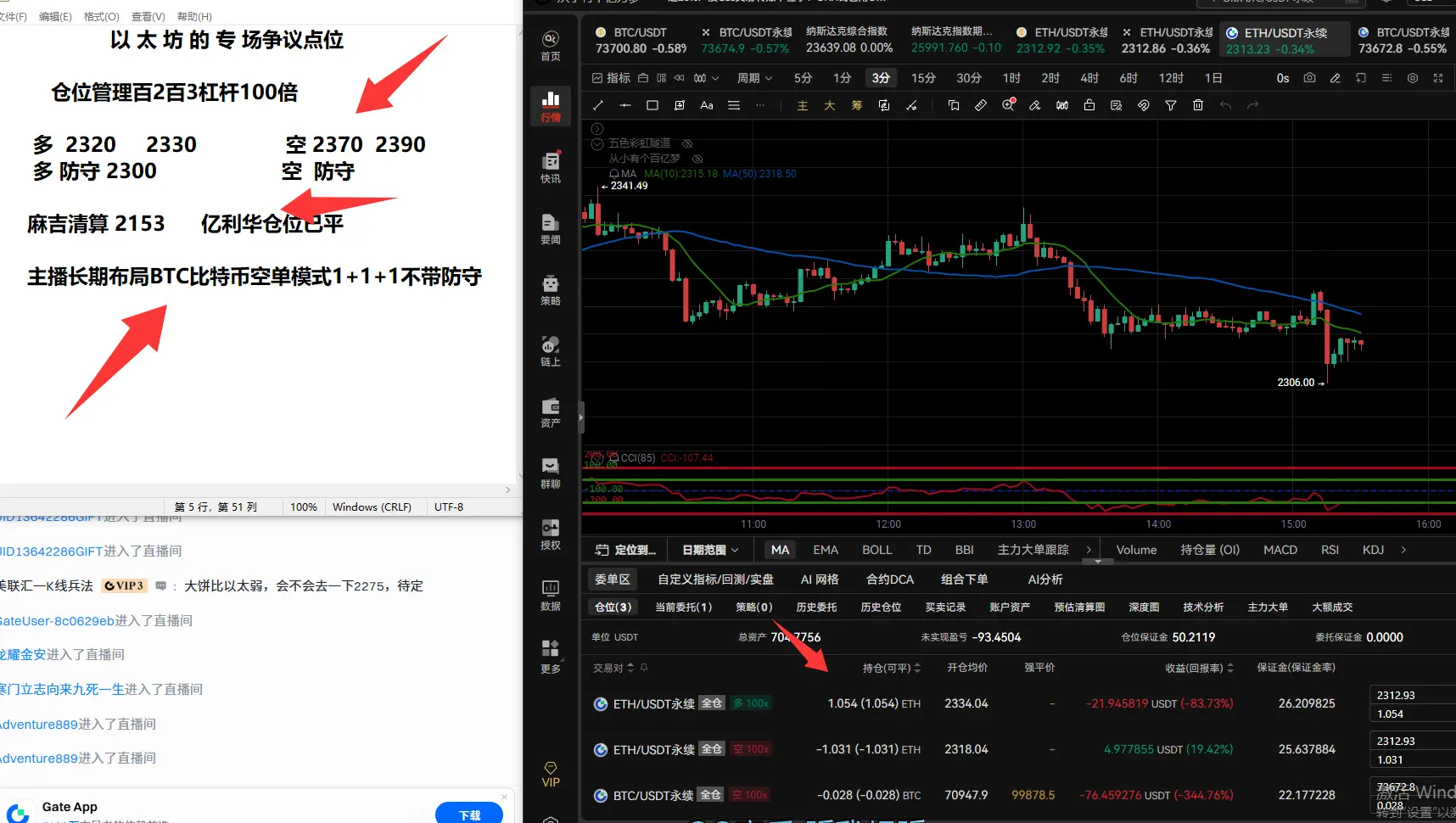Sort by 持仓(可平) column

point(892,668)
